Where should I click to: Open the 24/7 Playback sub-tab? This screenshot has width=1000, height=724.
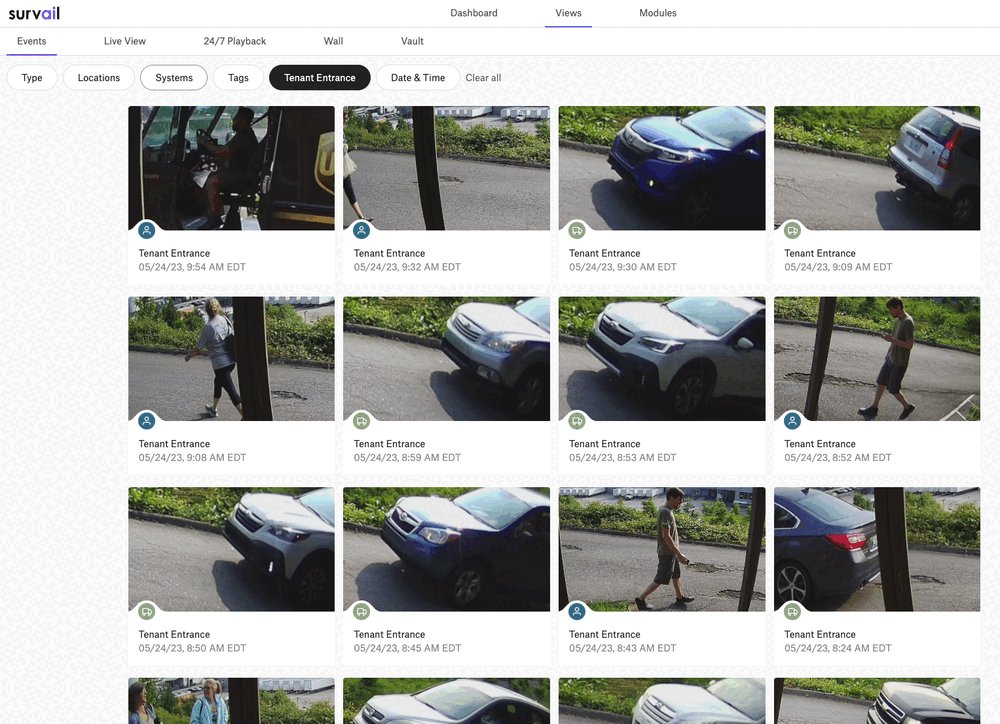pyautogui.click(x=235, y=41)
